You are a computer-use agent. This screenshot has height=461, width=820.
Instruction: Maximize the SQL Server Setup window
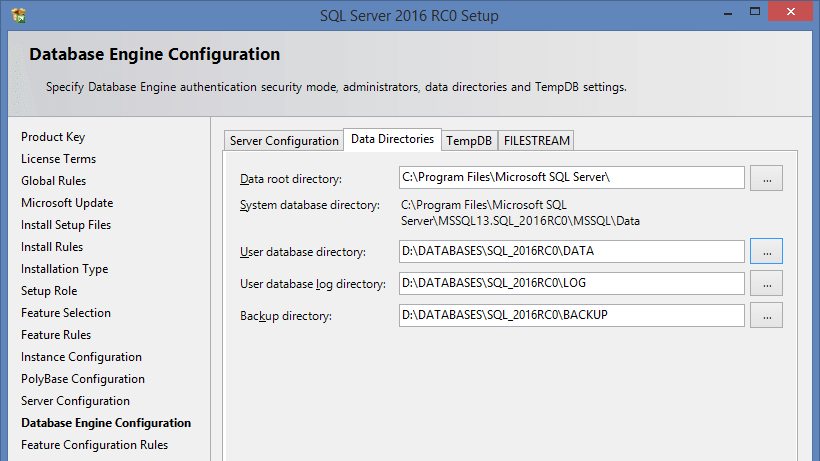coord(755,11)
